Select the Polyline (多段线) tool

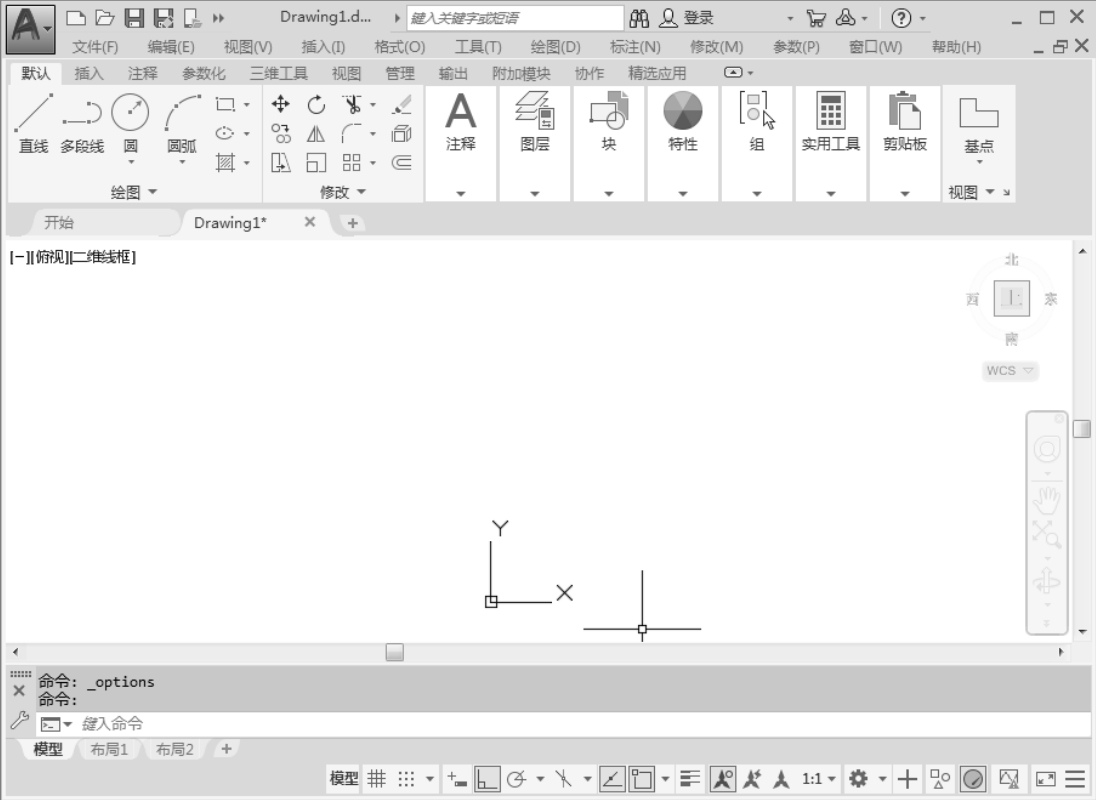pos(82,124)
